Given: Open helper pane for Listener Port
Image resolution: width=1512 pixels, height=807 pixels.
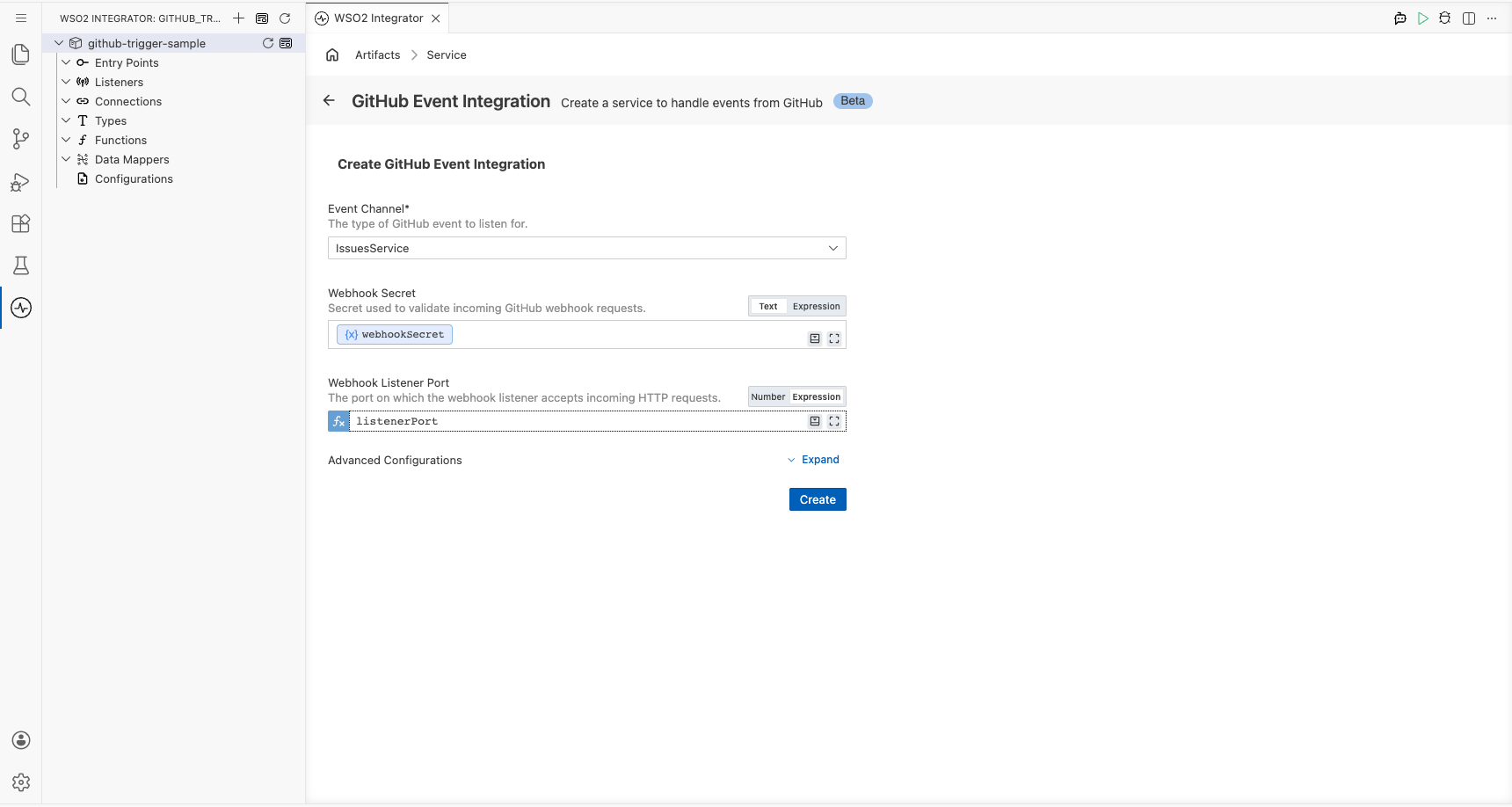Looking at the screenshot, I should 815,421.
